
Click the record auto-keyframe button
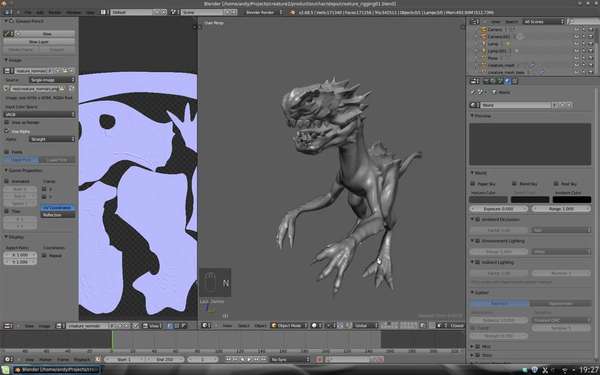tap(320, 360)
